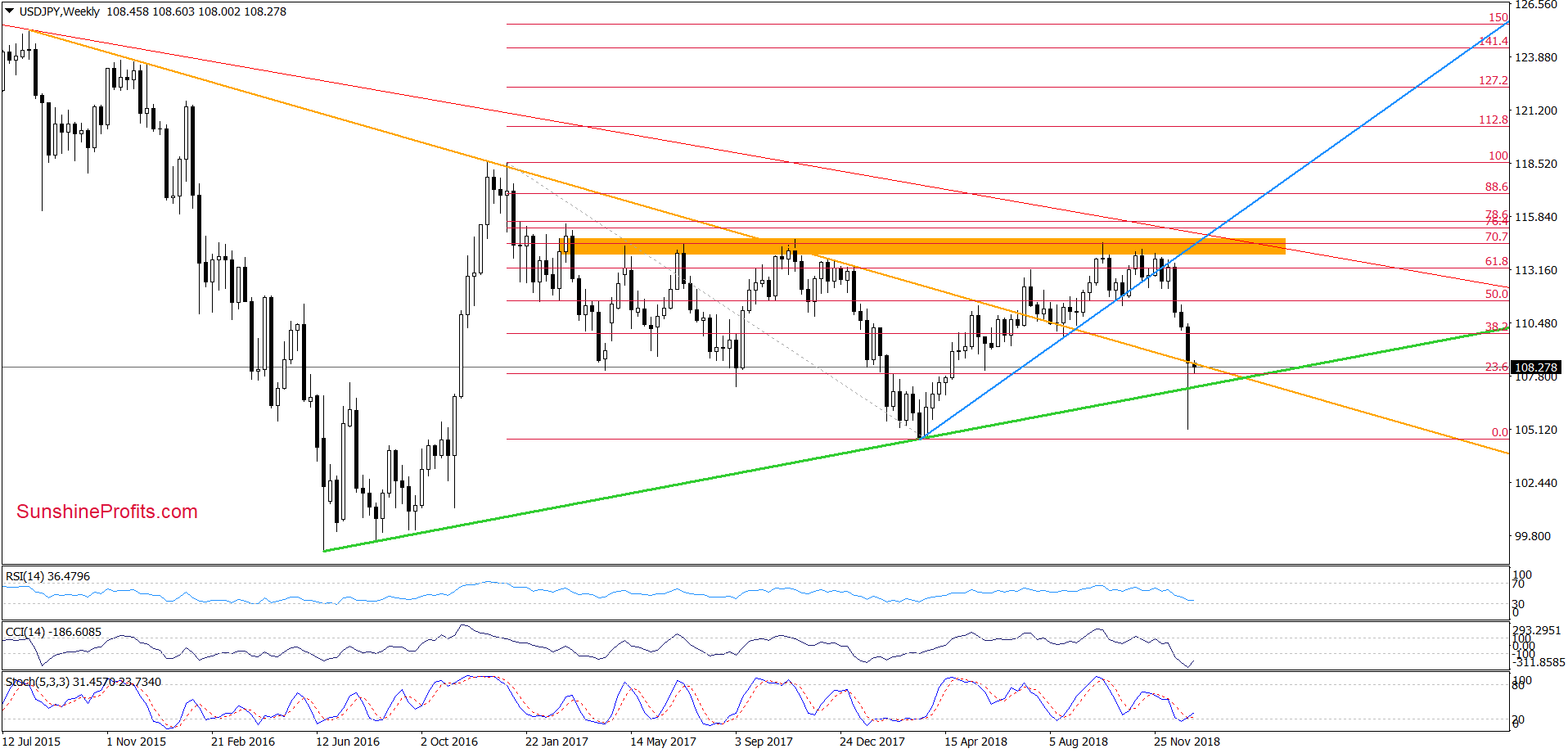The width and height of the screenshot is (1568, 753).
Task: Select the 22 Jan 2017 date label
Action: pyautogui.click(x=556, y=742)
